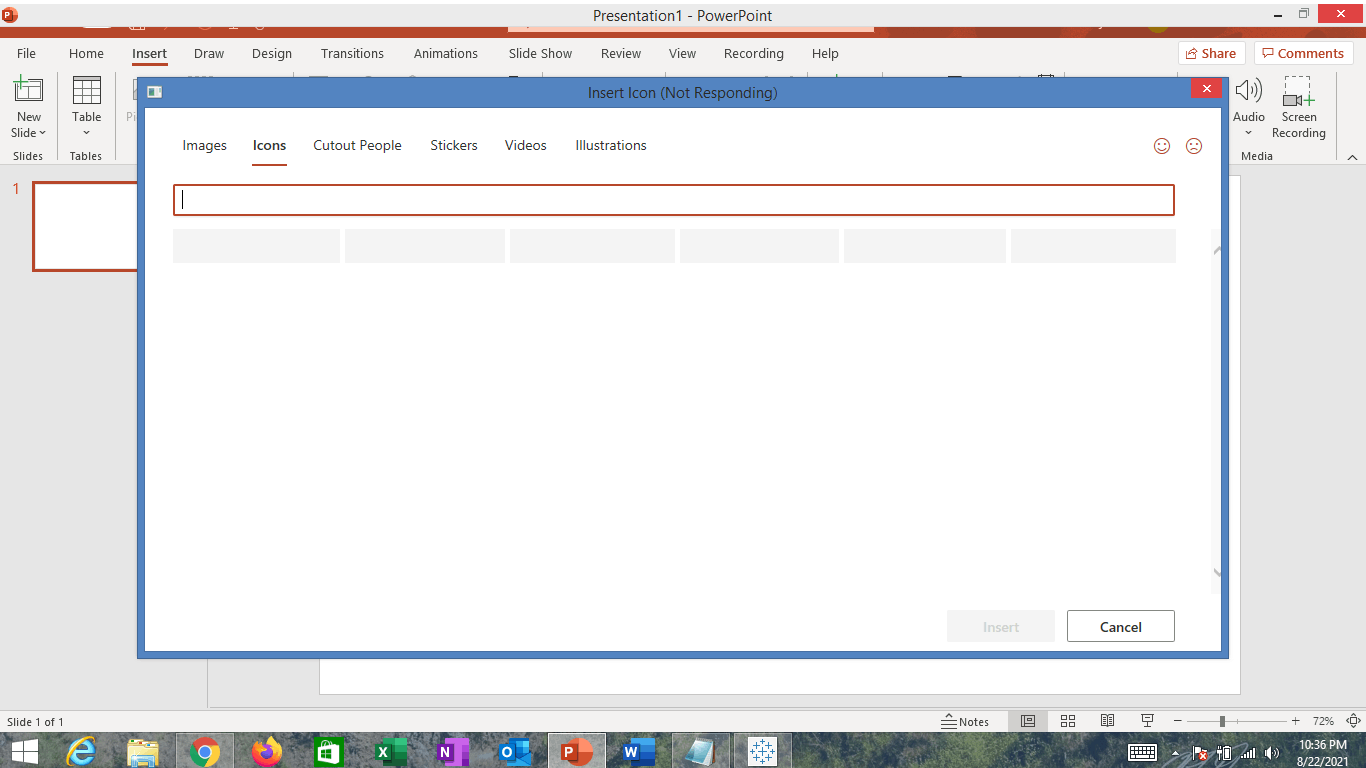
Task: Open the Animations ribbon tab
Action: pyautogui.click(x=446, y=54)
